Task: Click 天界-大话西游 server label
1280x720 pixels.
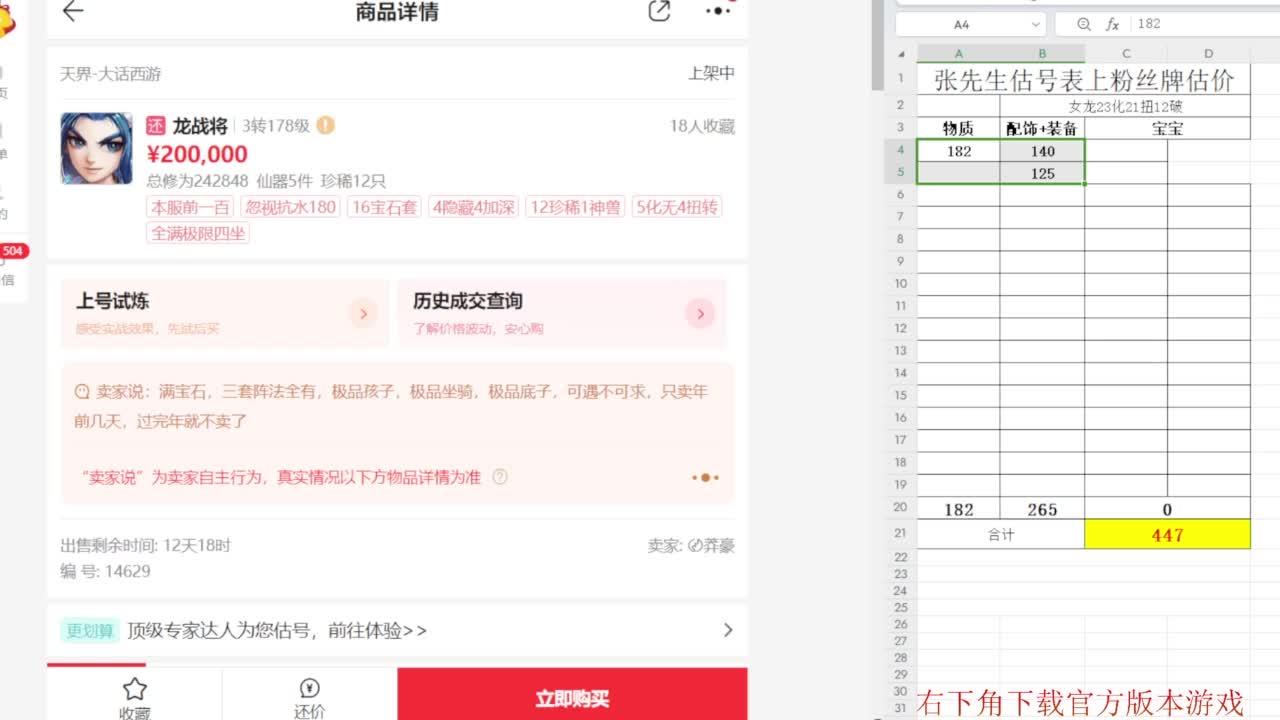Action: tap(111, 74)
